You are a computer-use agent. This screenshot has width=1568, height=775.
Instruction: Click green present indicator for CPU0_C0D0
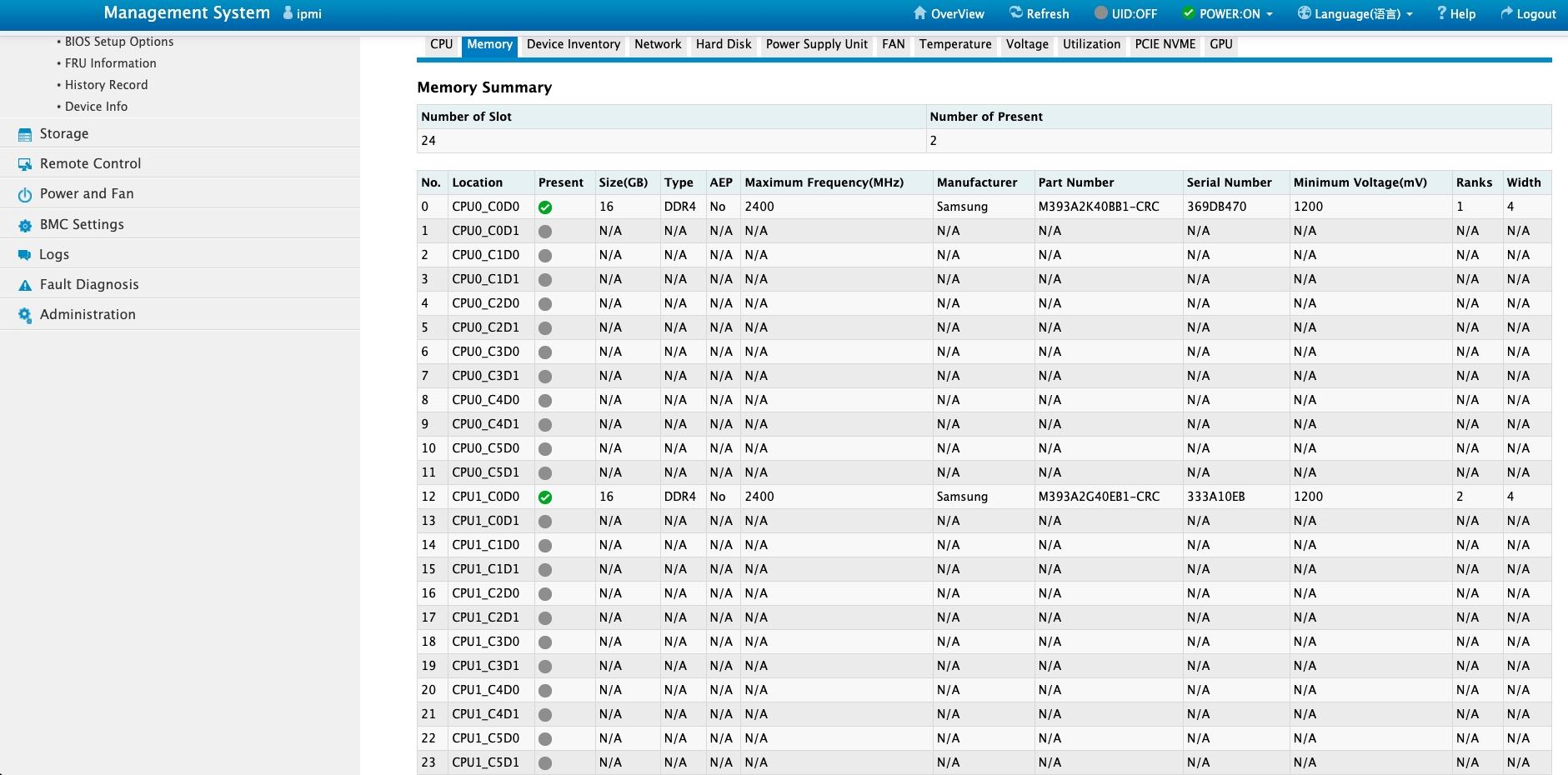pyautogui.click(x=545, y=207)
